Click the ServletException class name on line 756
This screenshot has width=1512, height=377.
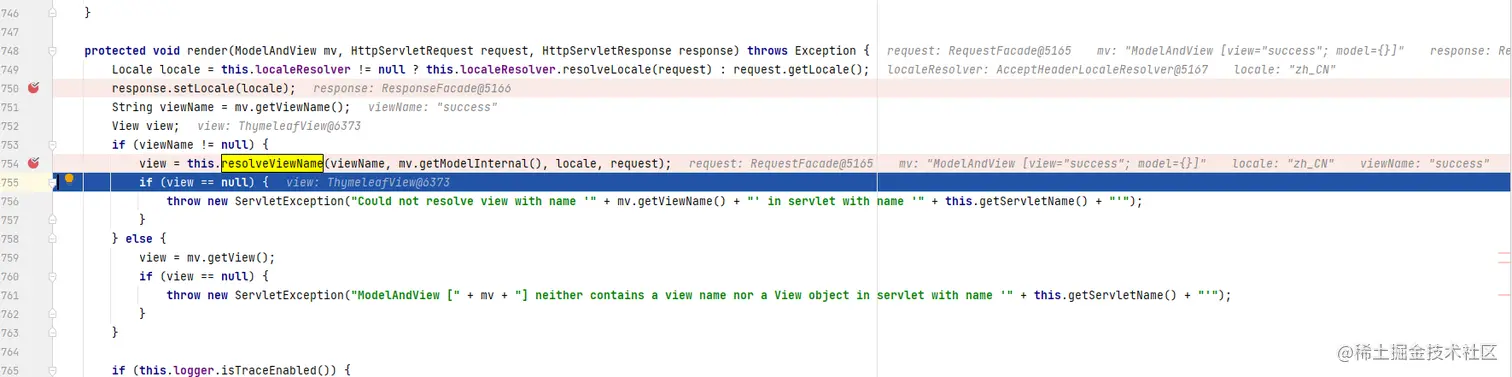(x=283, y=201)
